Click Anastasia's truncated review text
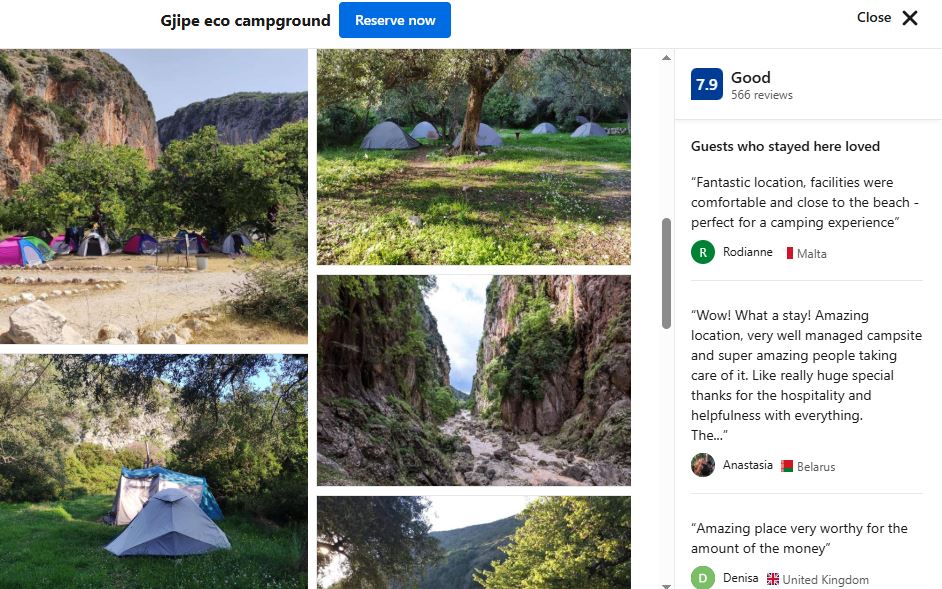 coord(806,375)
